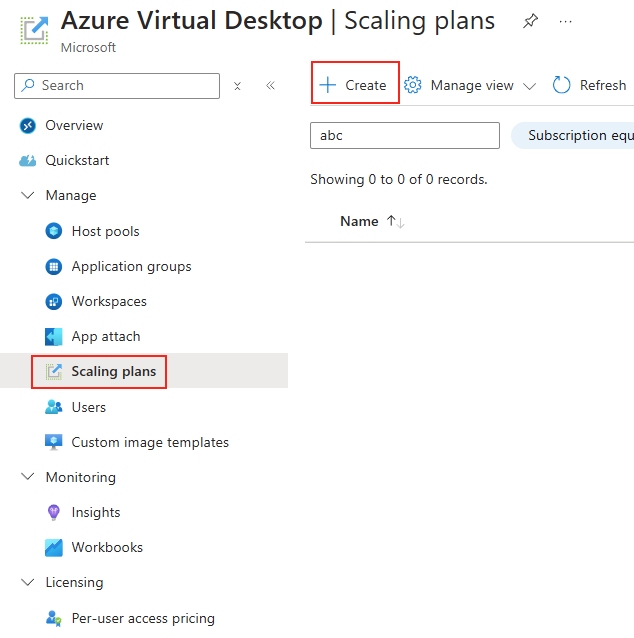
Task: Click the Manage view label
Action: point(472,85)
